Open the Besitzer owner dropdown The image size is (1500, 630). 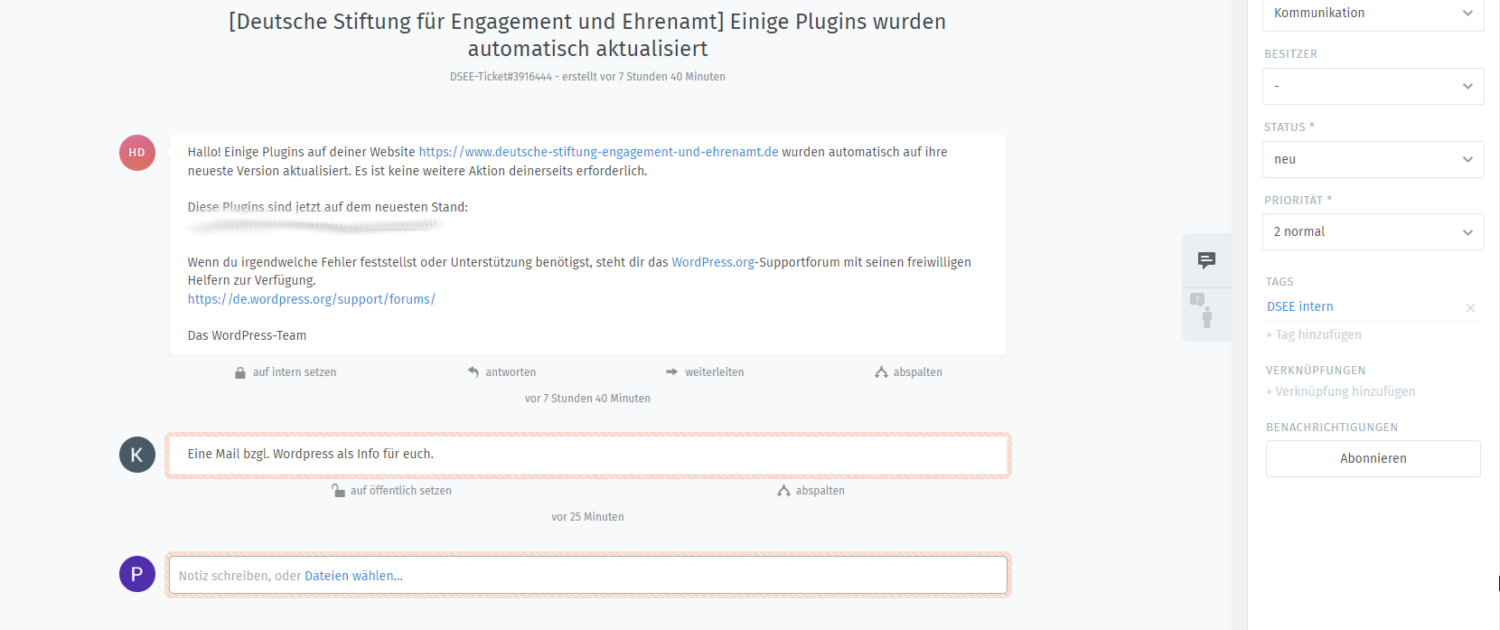point(1372,86)
